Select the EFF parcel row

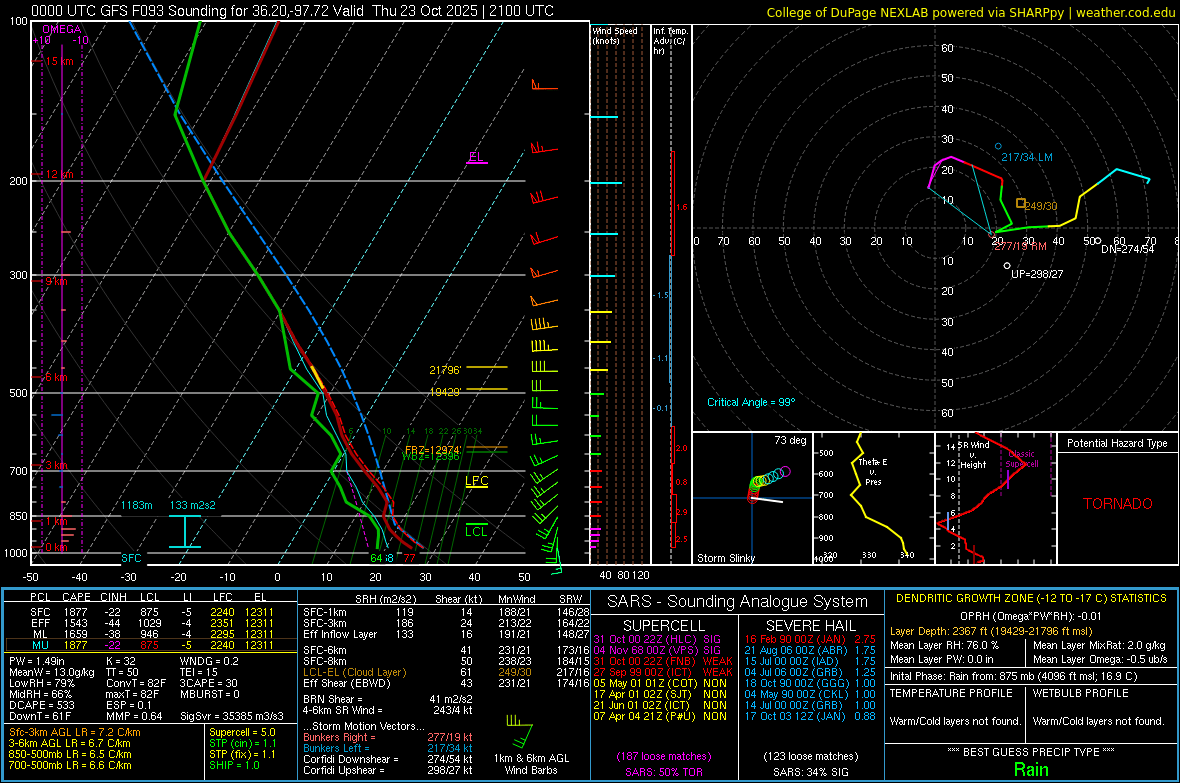click(151, 623)
